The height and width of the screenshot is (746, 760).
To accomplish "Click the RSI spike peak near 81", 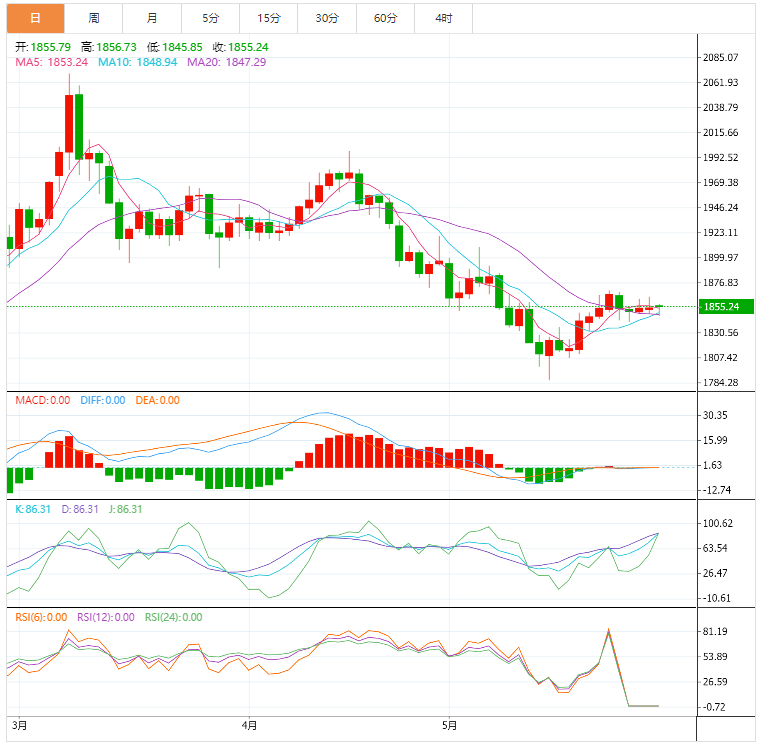I will [608, 631].
